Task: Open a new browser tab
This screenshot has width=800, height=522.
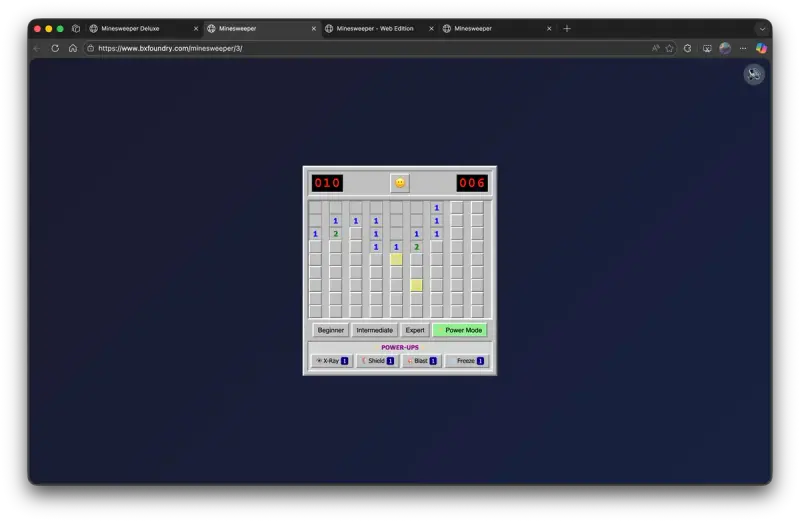Action: (x=567, y=29)
